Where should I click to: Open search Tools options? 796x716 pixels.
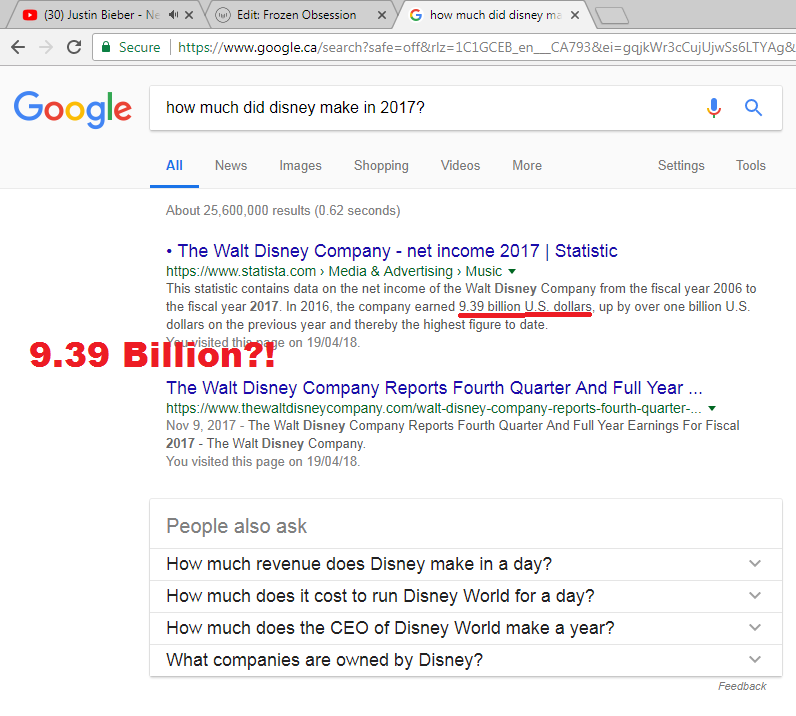click(x=751, y=166)
